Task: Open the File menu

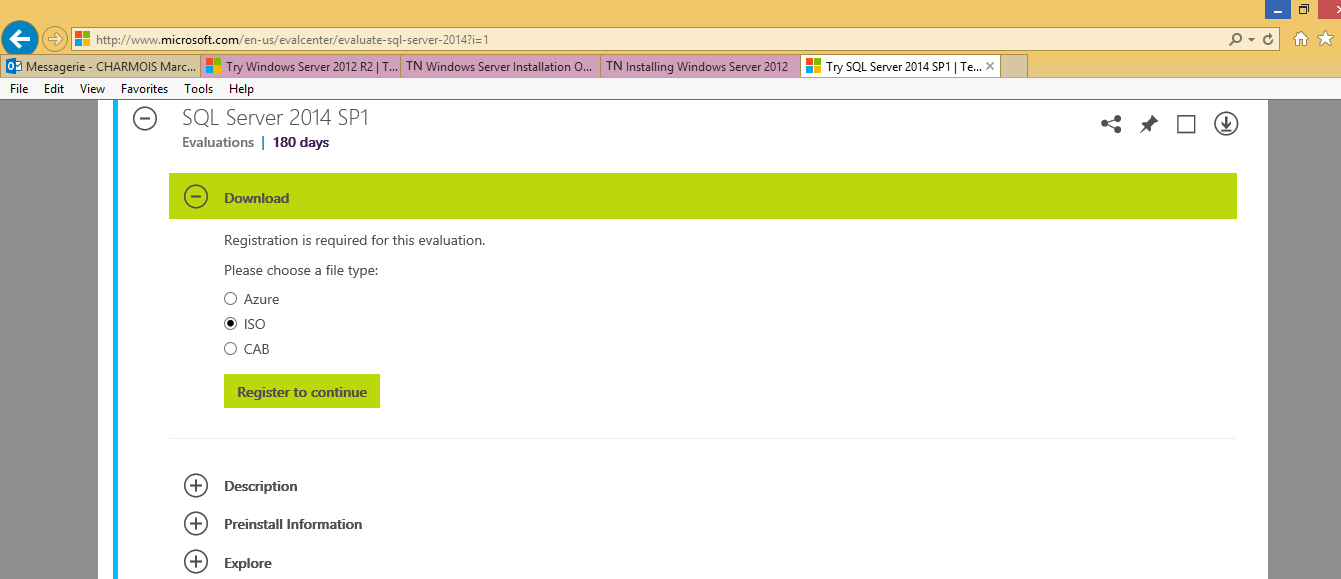Action: 19,89
